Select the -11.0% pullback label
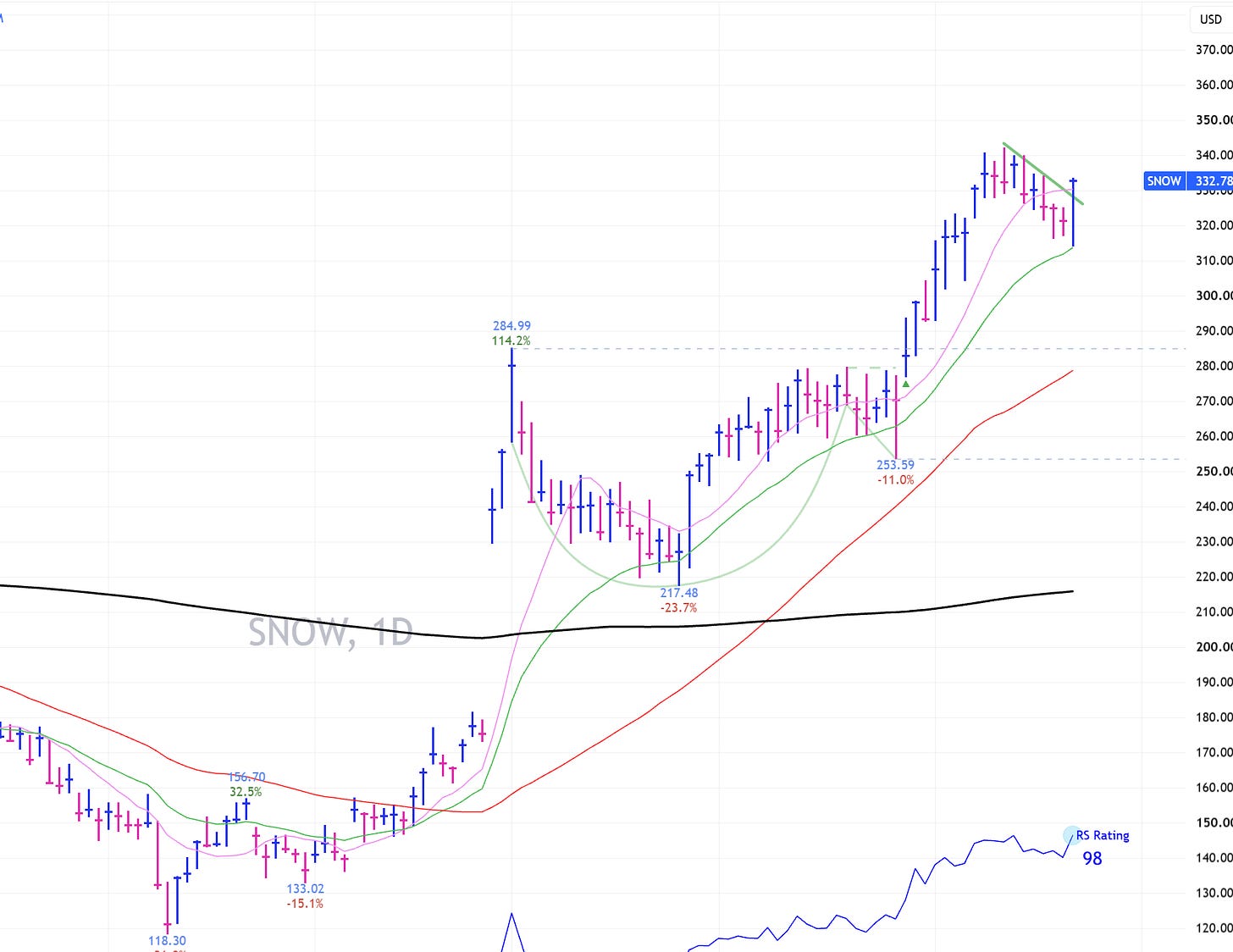This screenshot has height=952, width=1233. (x=895, y=480)
